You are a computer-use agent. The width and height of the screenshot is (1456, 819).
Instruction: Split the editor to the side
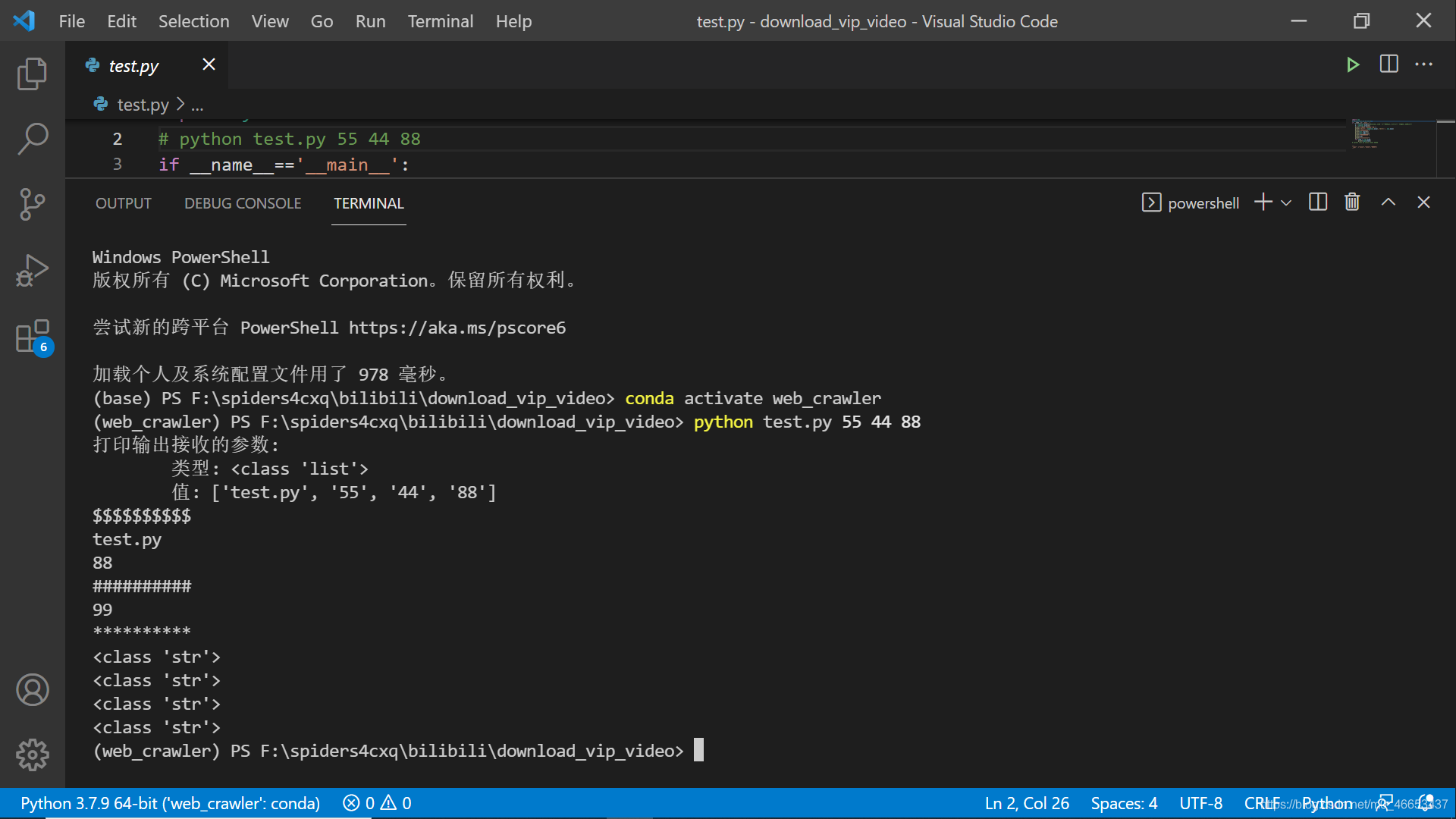tap(1389, 64)
